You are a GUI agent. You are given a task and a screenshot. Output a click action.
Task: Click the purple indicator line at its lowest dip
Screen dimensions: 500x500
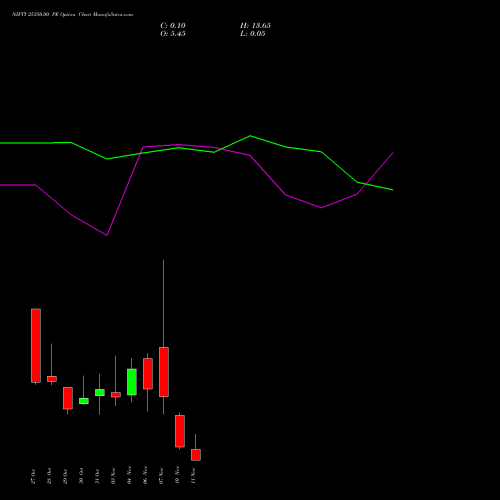pyautogui.click(x=107, y=235)
